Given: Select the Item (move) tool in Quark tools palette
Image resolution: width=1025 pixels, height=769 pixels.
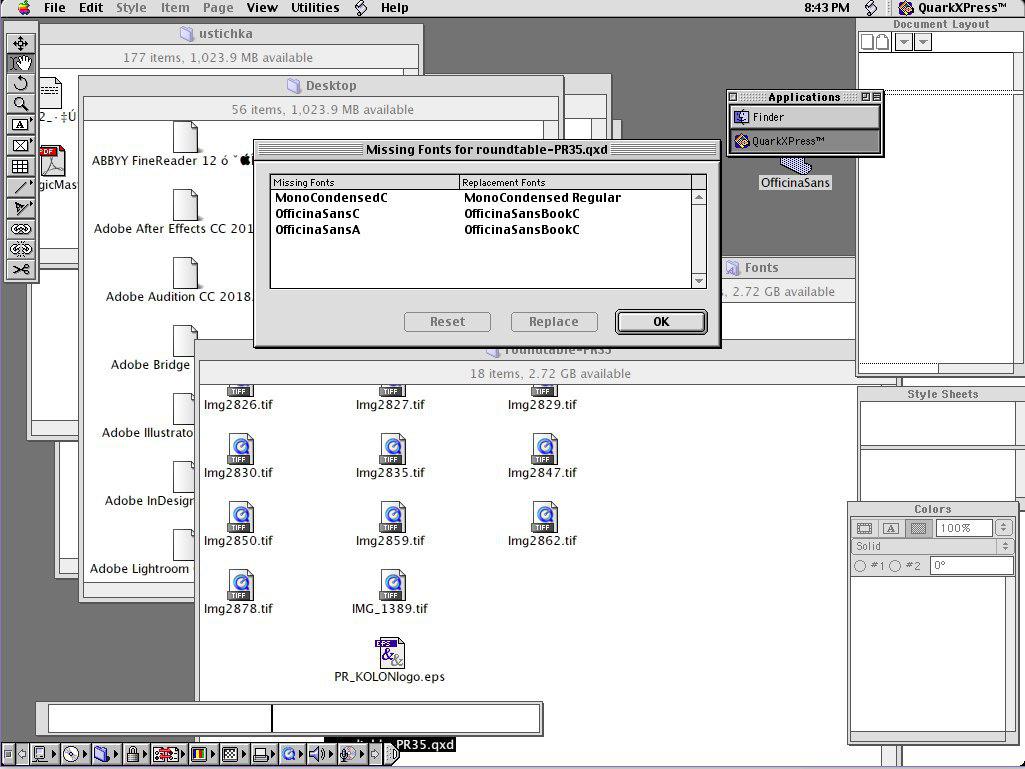Looking at the screenshot, I should (21, 43).
